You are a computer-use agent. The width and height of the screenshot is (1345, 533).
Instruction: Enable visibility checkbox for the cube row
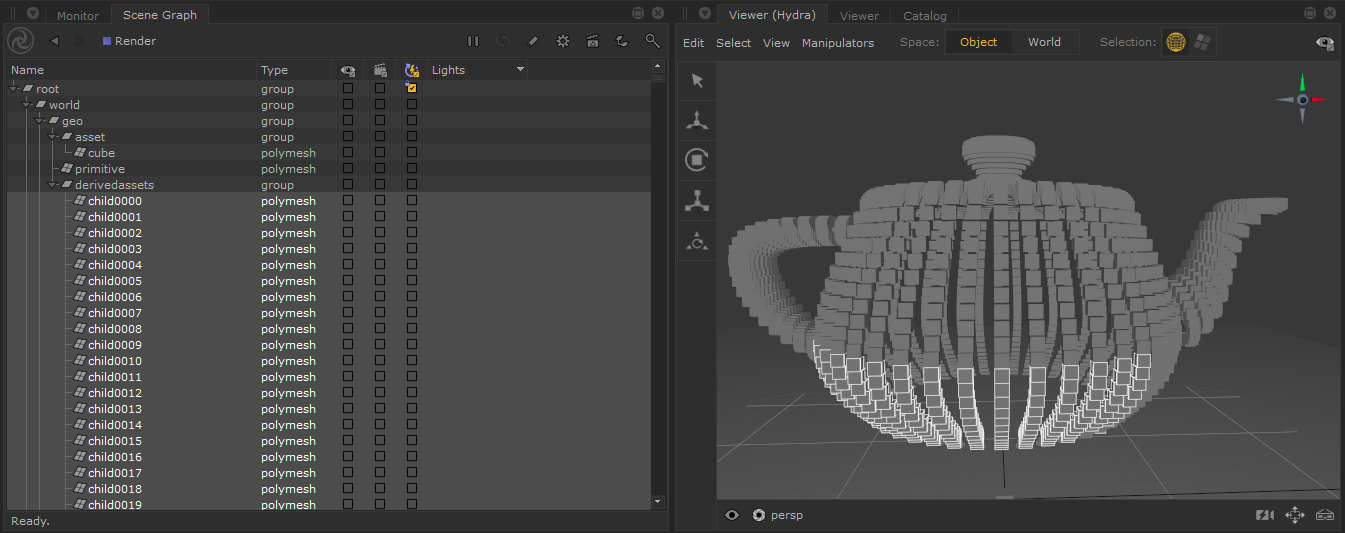(348, 153)
